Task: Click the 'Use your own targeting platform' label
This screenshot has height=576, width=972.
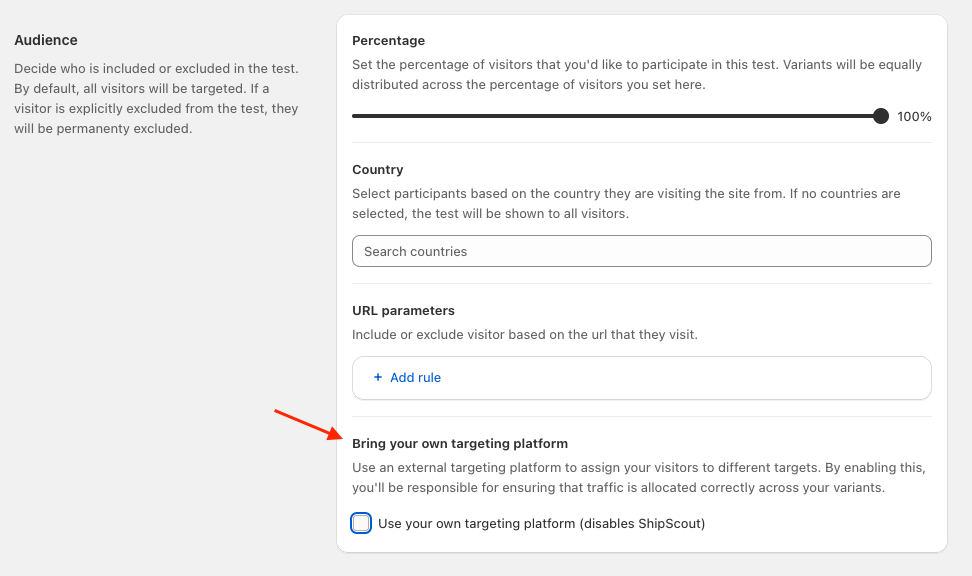Action: click(541, 523)
